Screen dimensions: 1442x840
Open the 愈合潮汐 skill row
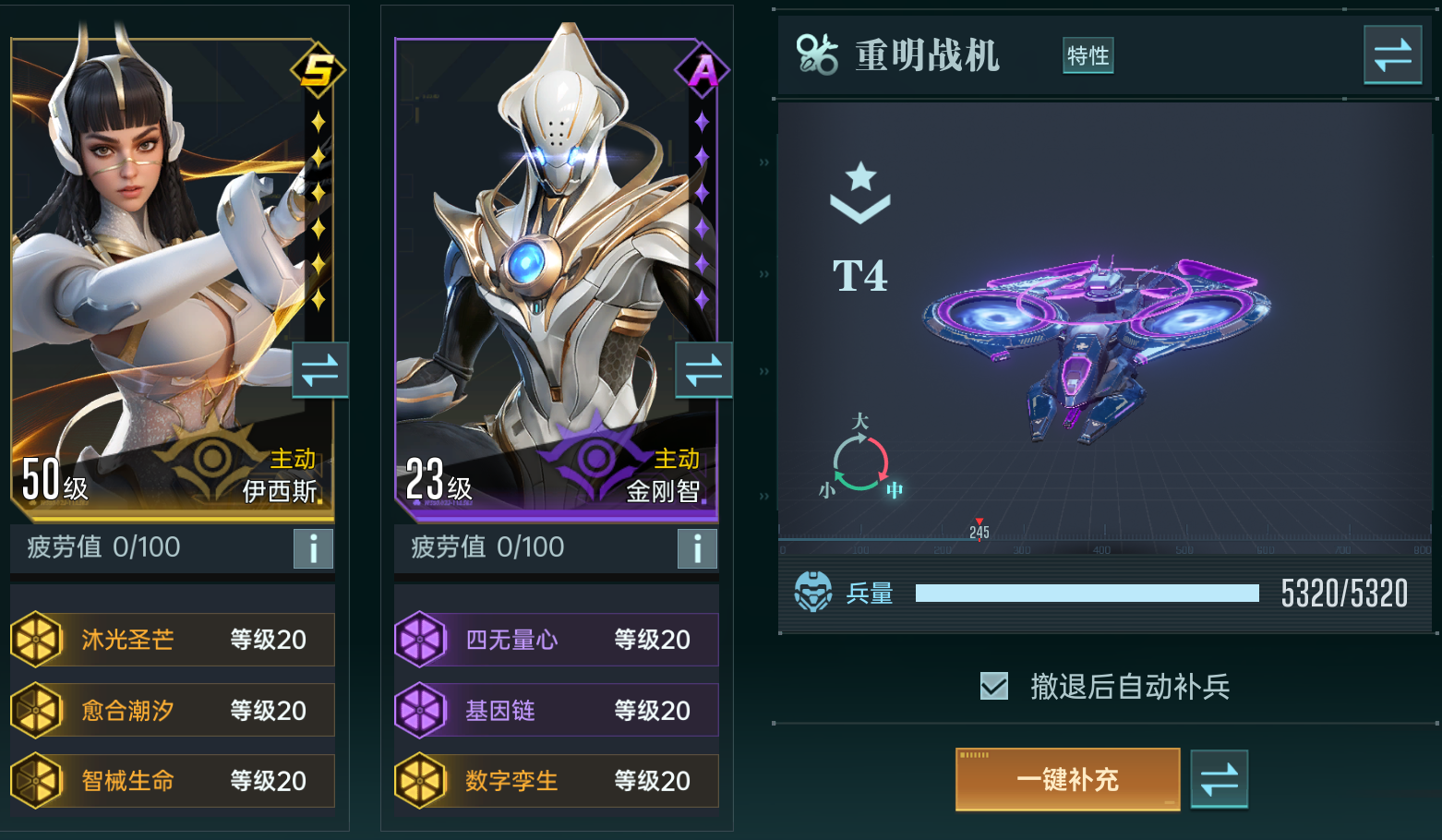[173, 710]
